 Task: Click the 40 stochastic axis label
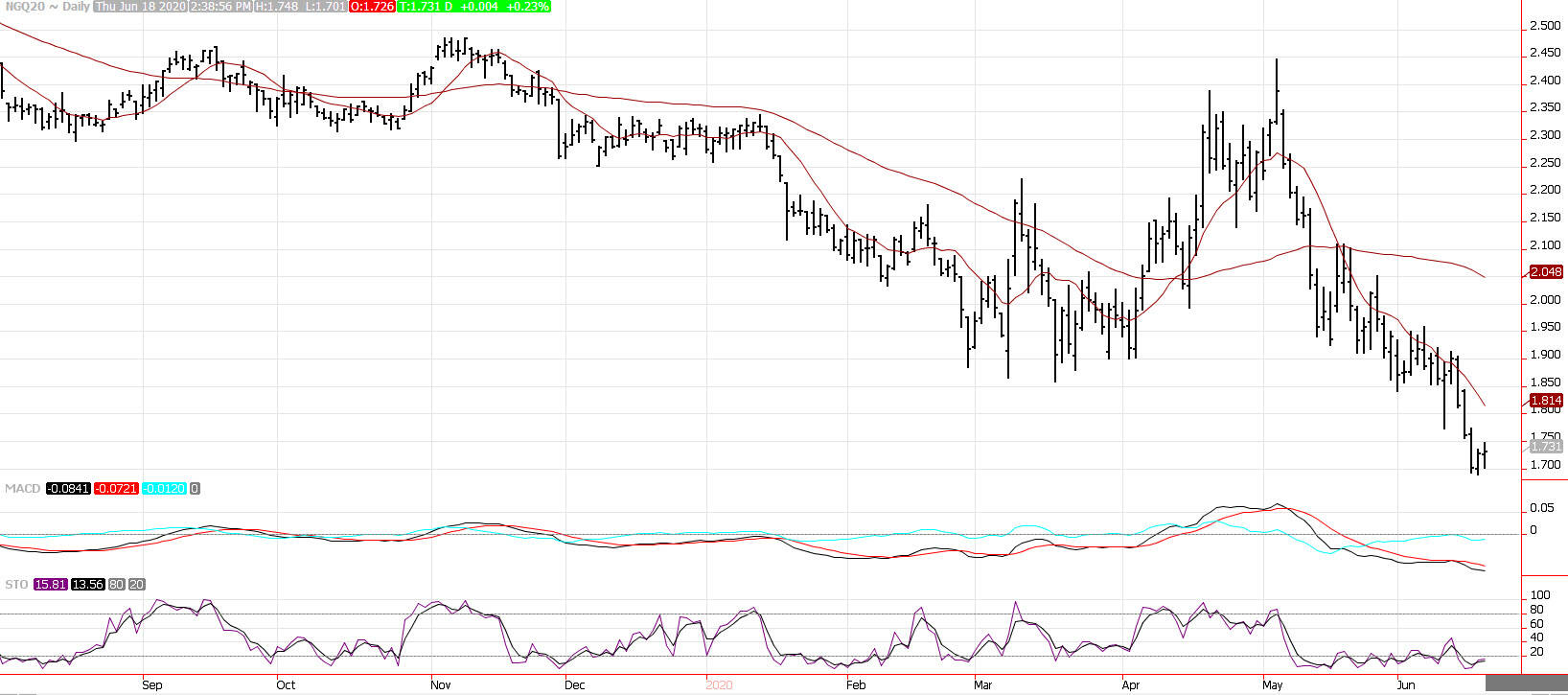(1536, 638)
